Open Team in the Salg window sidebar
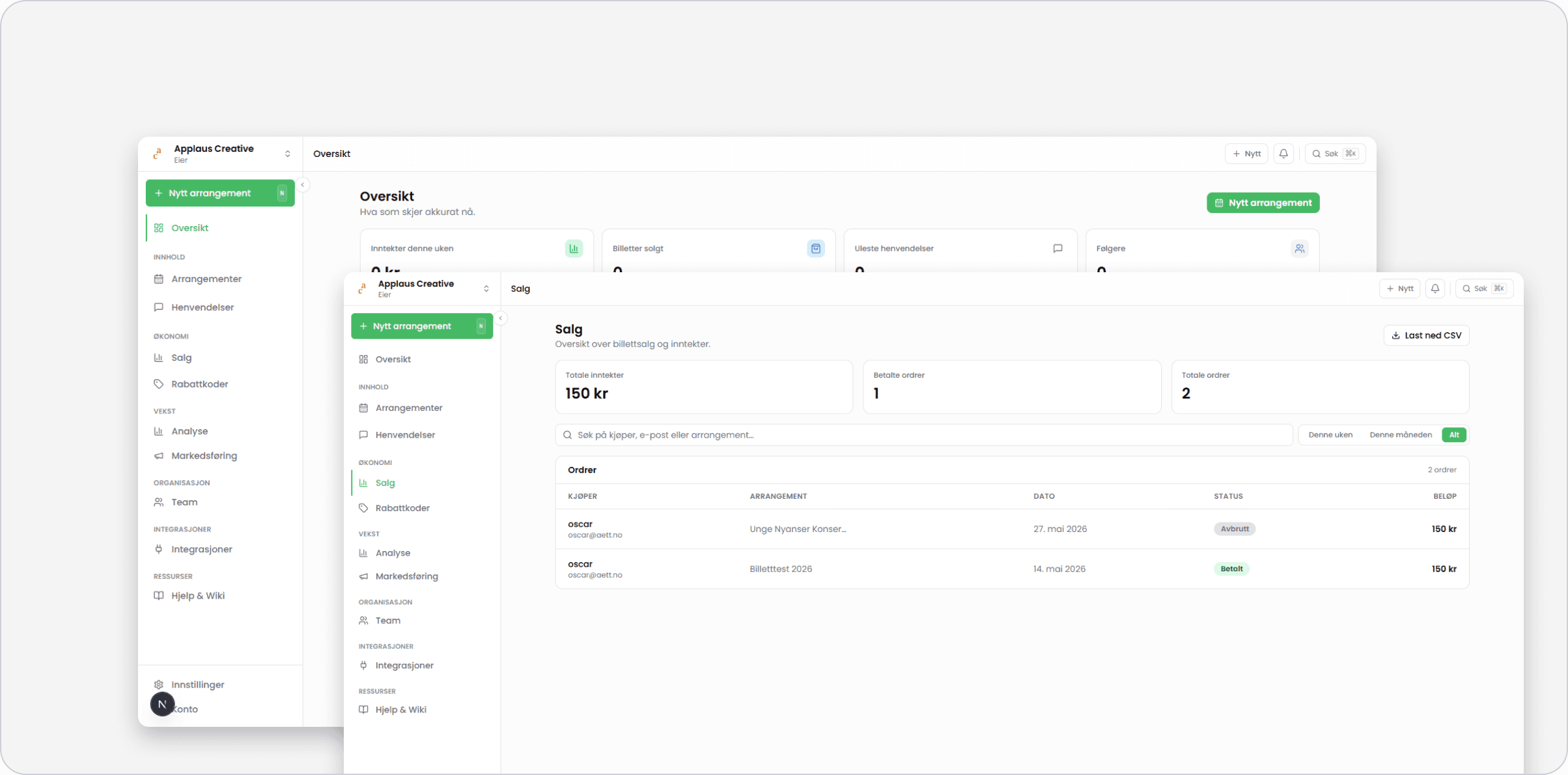1568x775 pixels. [x=422, y=621]
